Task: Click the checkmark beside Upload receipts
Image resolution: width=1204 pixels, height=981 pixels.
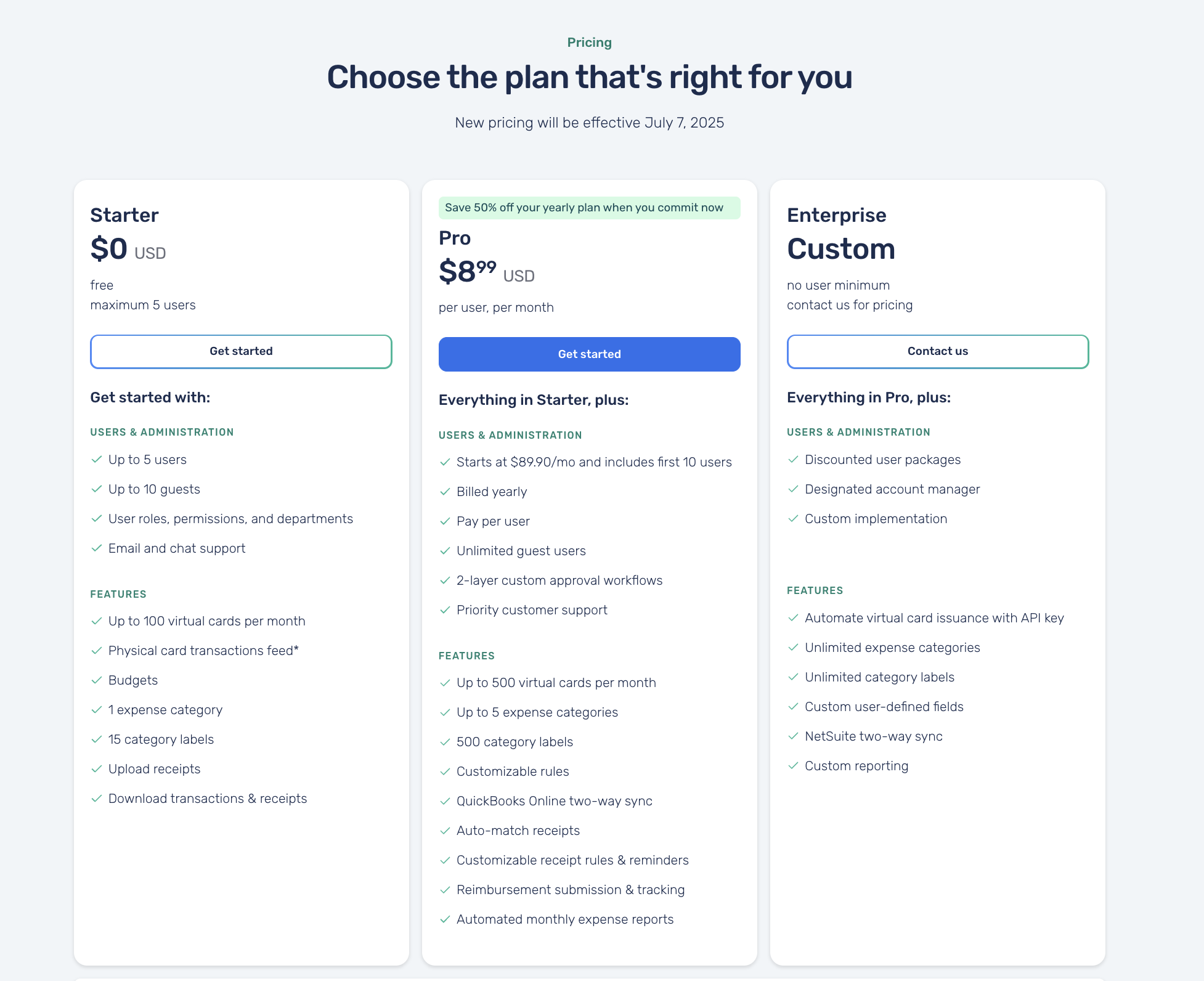Action: click(96, 769)
